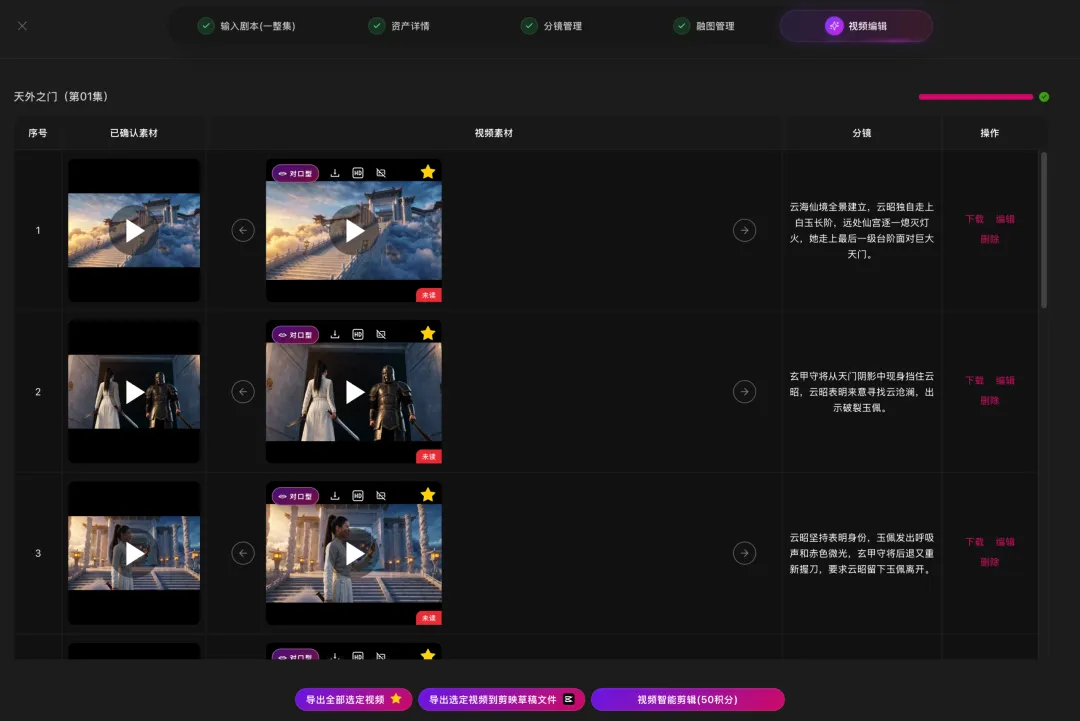Toggle the yellow star on row 1 video
Image resolution: width=1080 pixels, height=721 pixels.
[x=428, y=171]
